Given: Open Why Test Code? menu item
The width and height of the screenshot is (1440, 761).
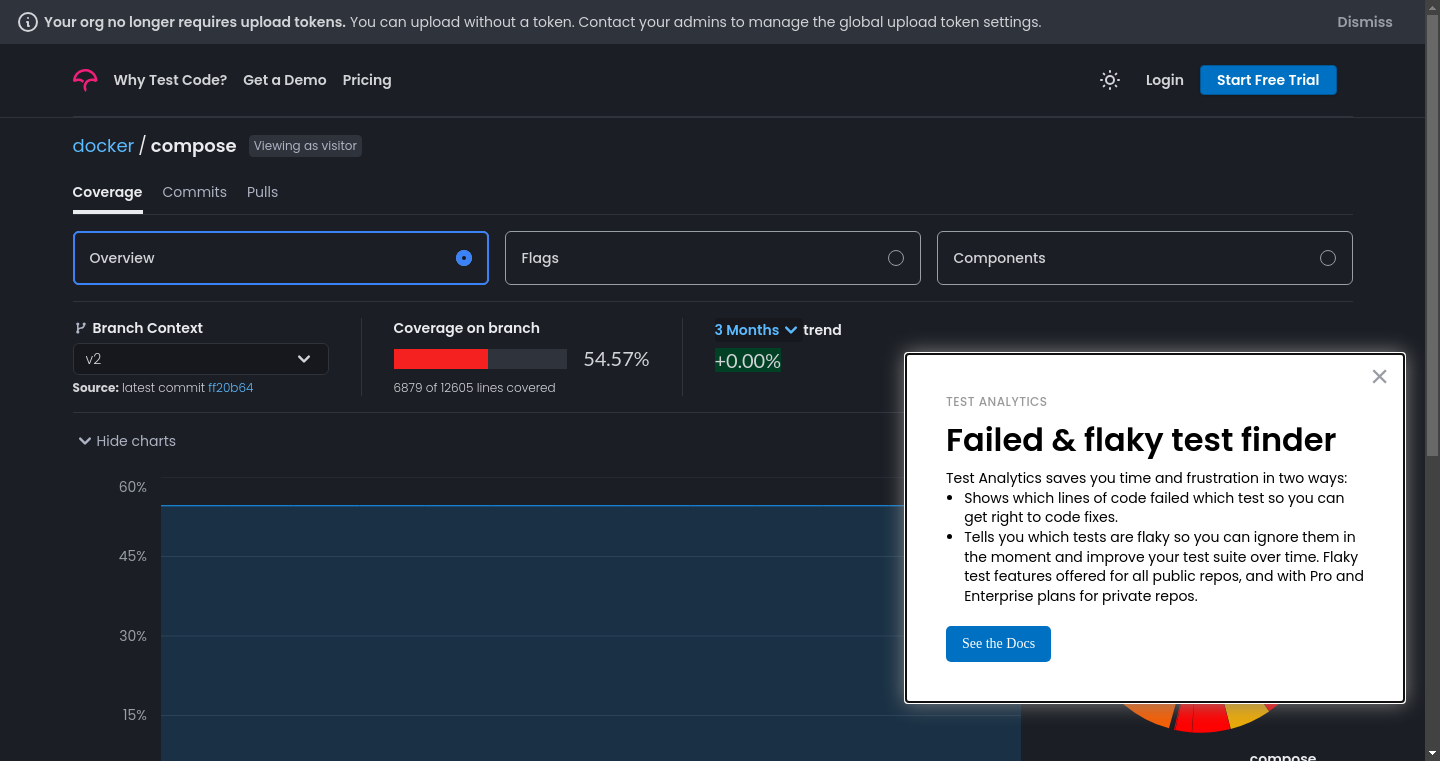Looking at the screenshot, I should click(170, 80).
